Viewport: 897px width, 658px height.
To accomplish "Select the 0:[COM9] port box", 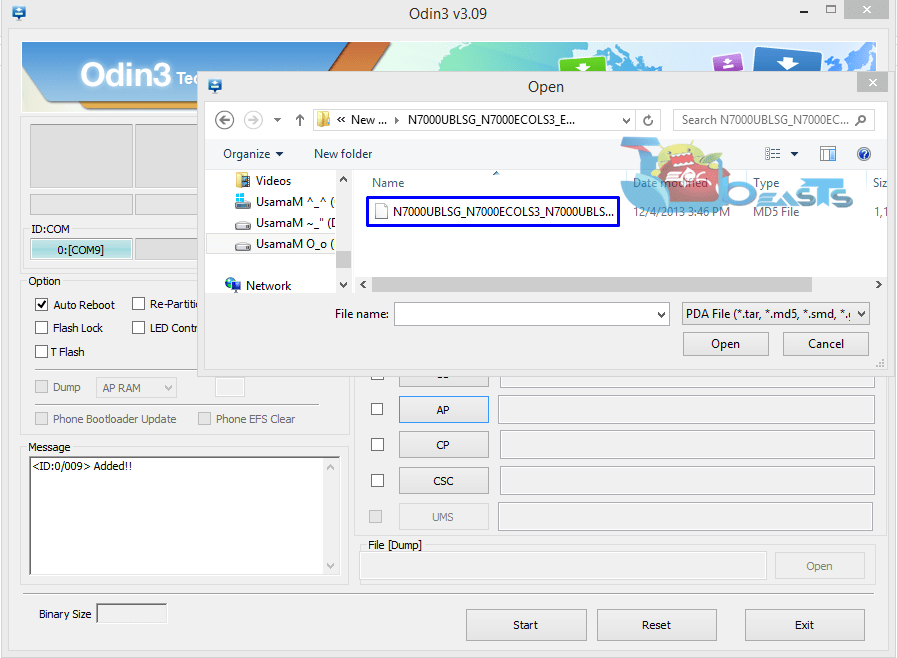I will [x=81, y=249].
